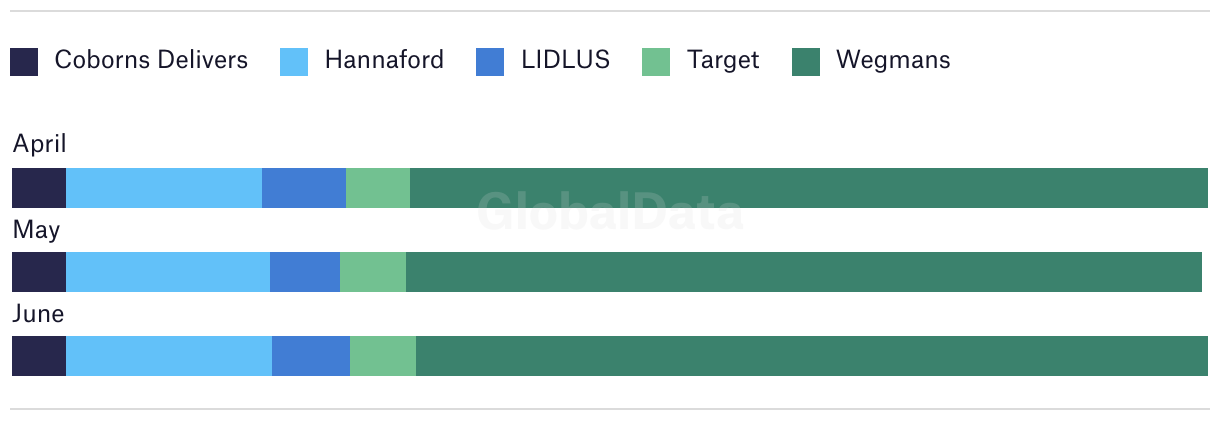The height and width of the screenshot is (422, 1220).
Task: Select the Hannaford segment in April bar
Action: [x=164, y=188]
